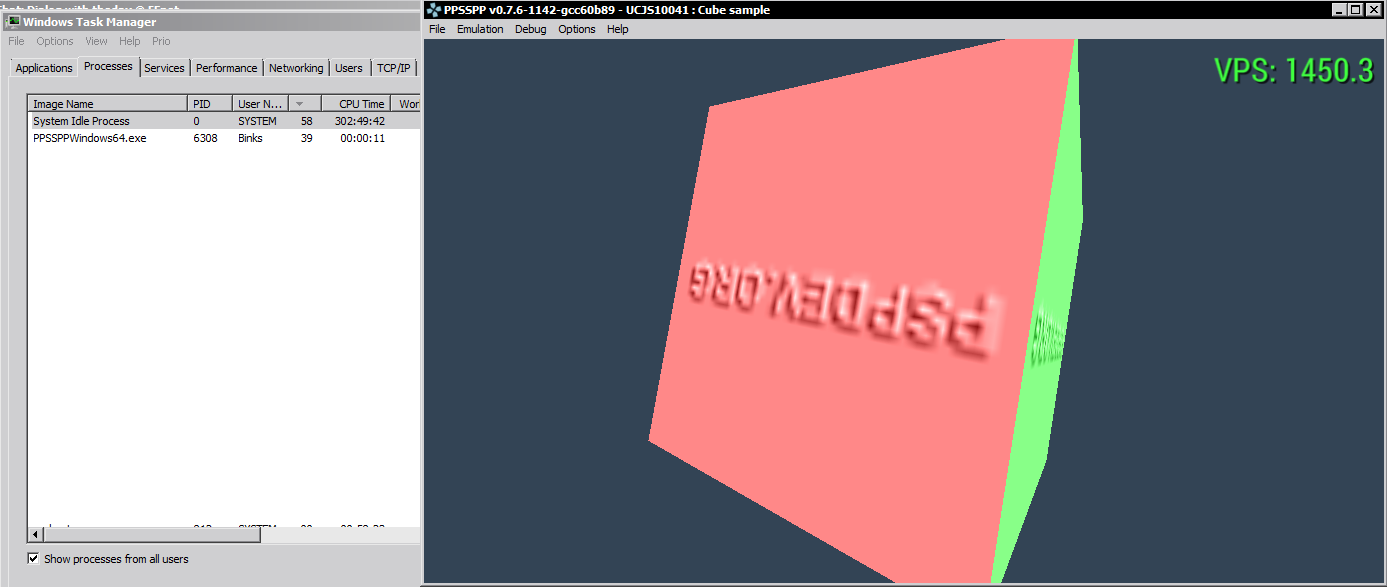Minimize the PPSSPP window
1387x587 pixels.
pyautogui.click(x=1339, y=10)
